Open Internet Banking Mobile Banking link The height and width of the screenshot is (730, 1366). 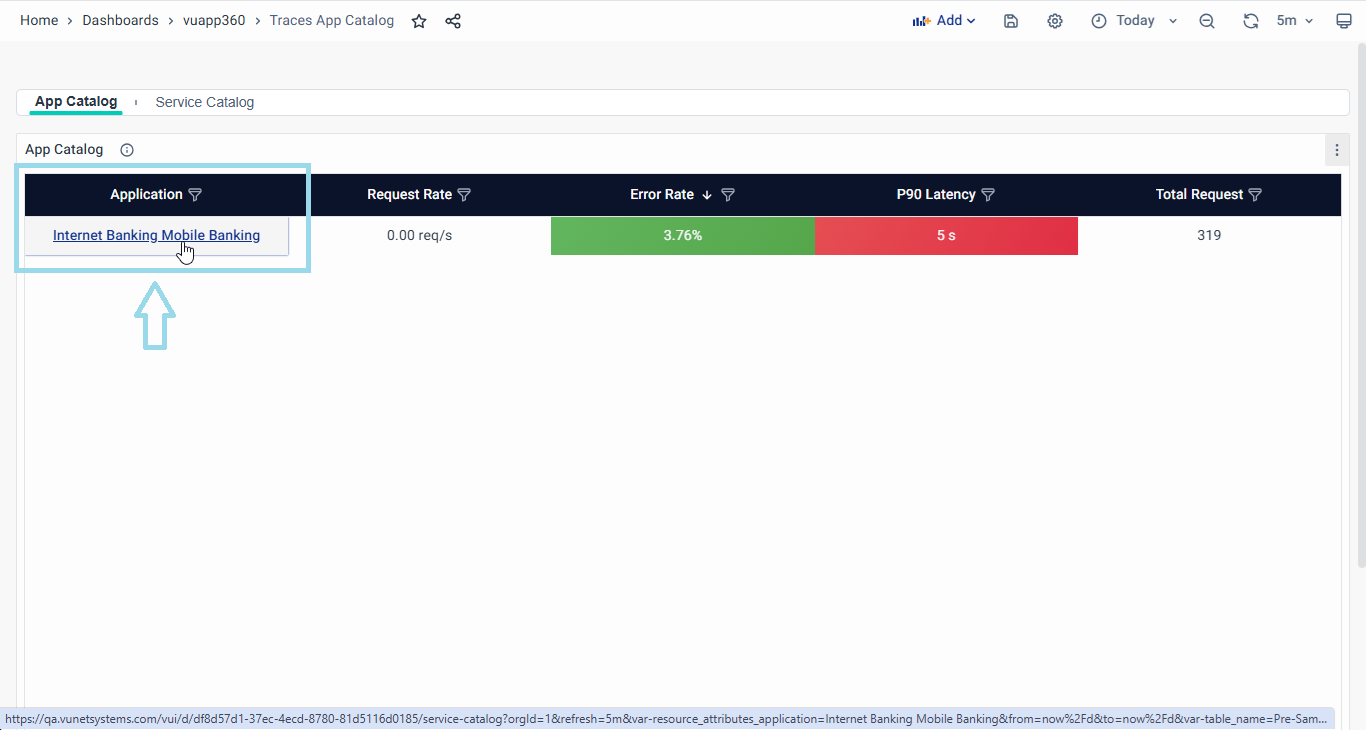(156, 236)
